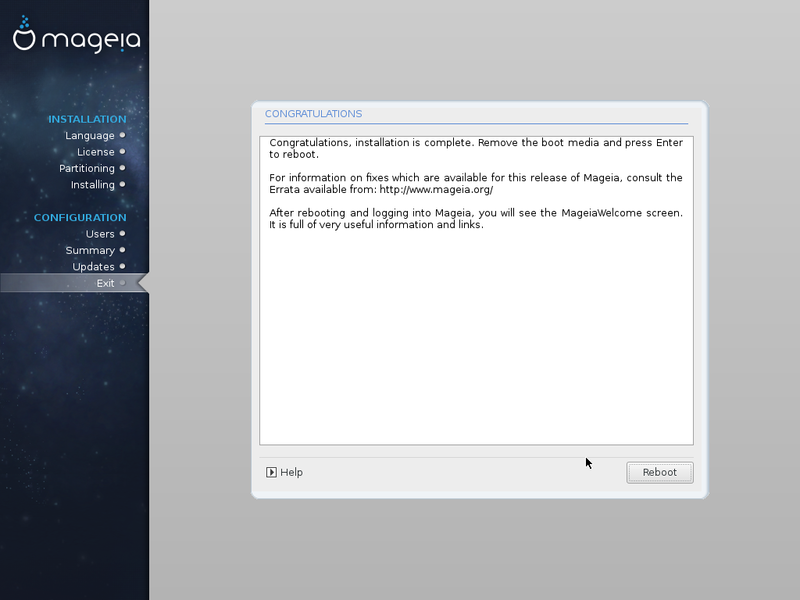Click the Reboot button
Viewport: 800px width, 600px height.
(x=660, y=472)
